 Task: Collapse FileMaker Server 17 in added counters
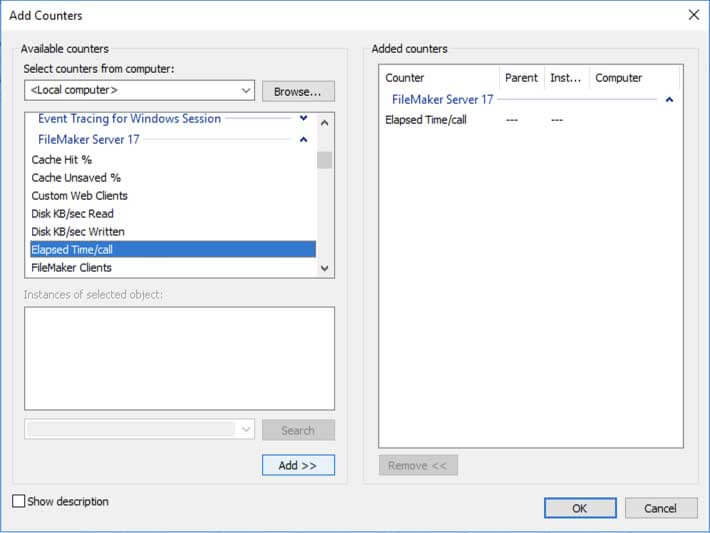(669, 100)
